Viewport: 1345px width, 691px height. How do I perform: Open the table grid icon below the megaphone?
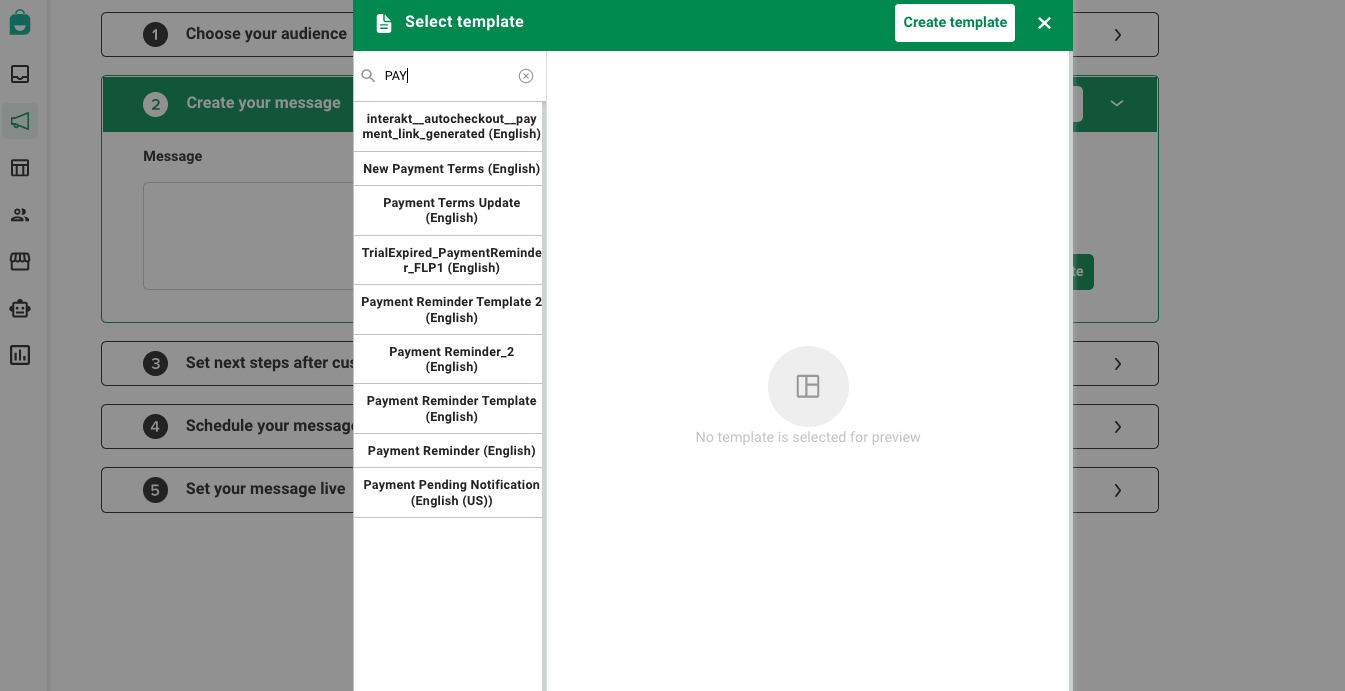[20, 167]
